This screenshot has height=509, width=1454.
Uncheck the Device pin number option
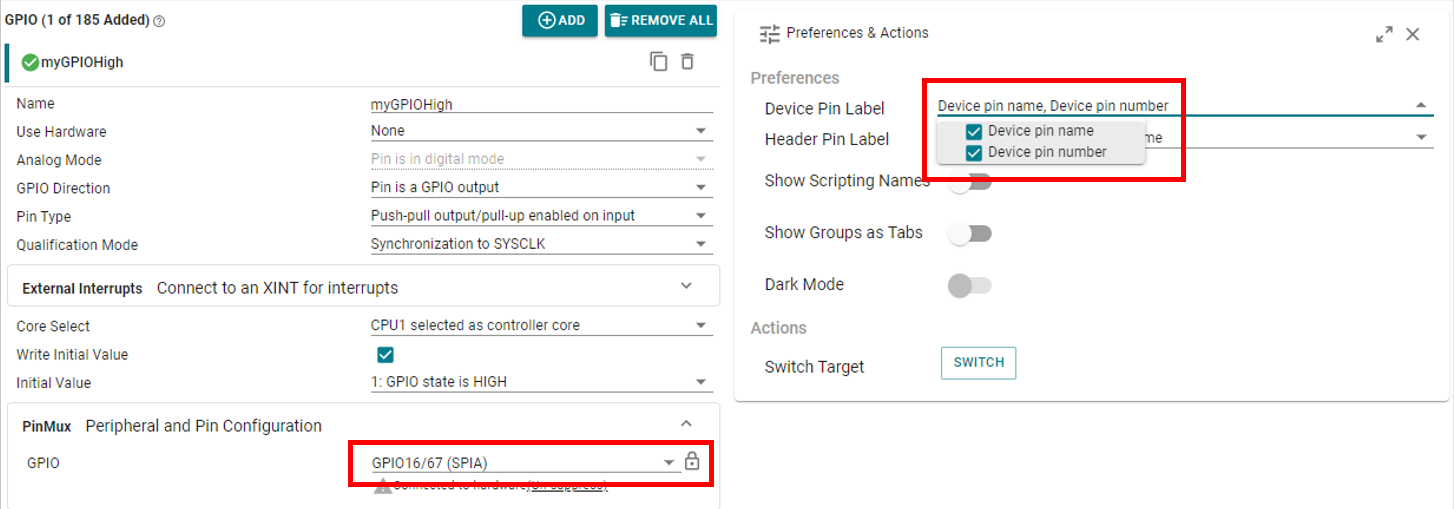(973, 152)
